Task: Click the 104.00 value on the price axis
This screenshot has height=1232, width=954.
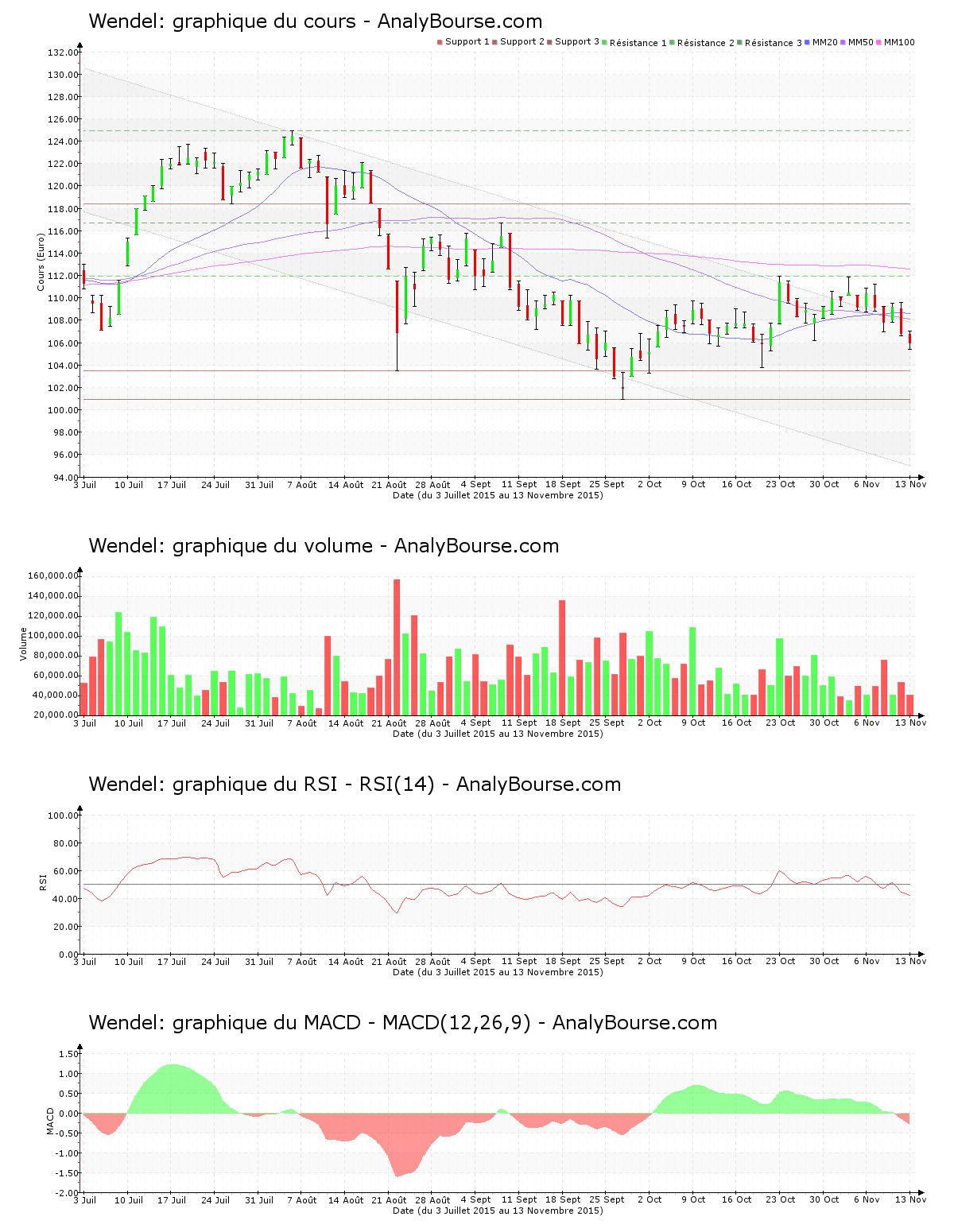Action: [63, 366]
